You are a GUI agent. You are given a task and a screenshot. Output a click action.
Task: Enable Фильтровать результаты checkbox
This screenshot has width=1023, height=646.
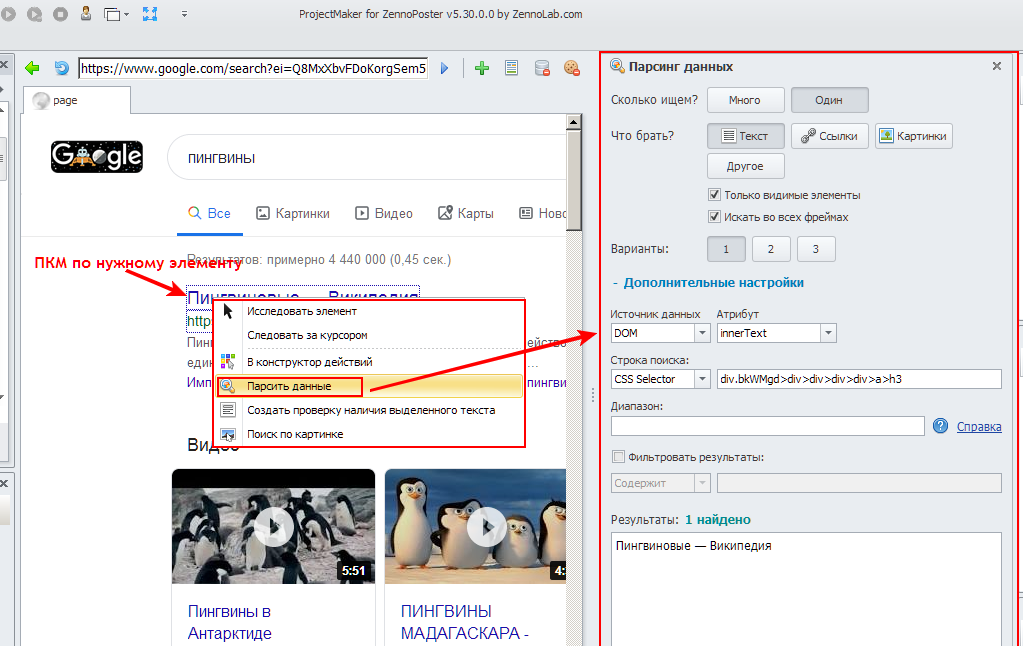click(x=618, y=457)
